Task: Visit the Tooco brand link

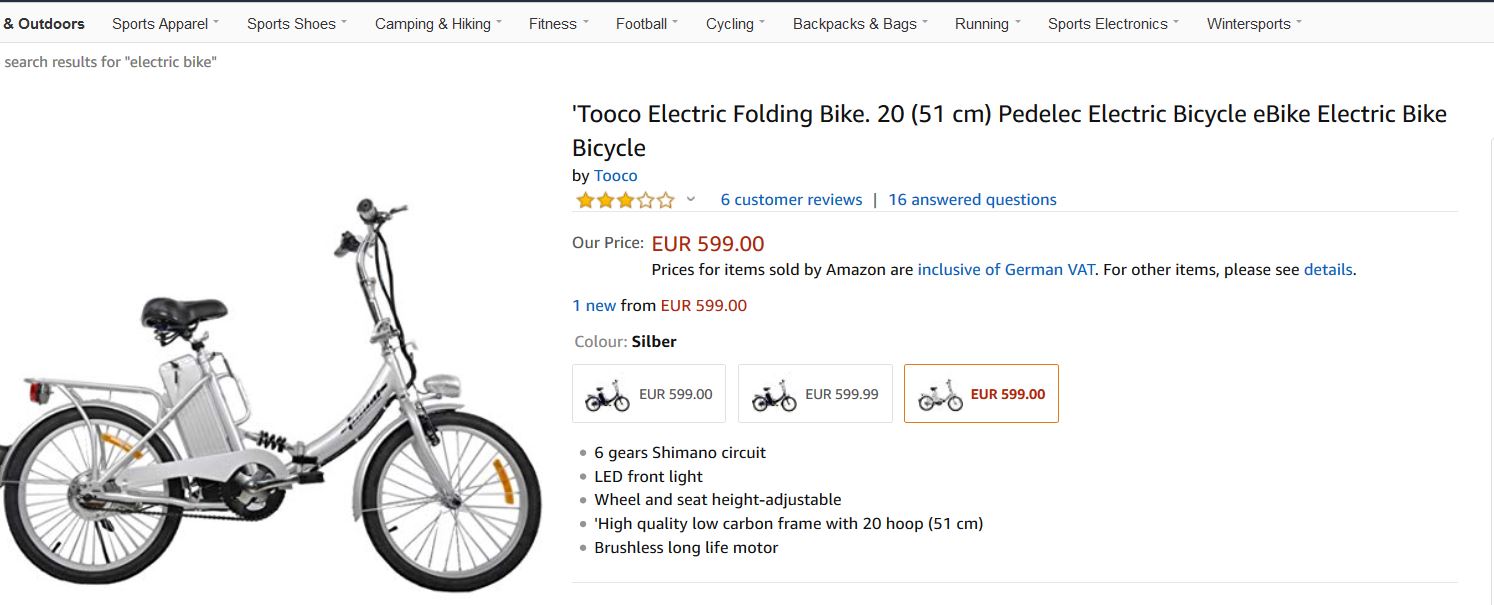Action: click(615, 176)
